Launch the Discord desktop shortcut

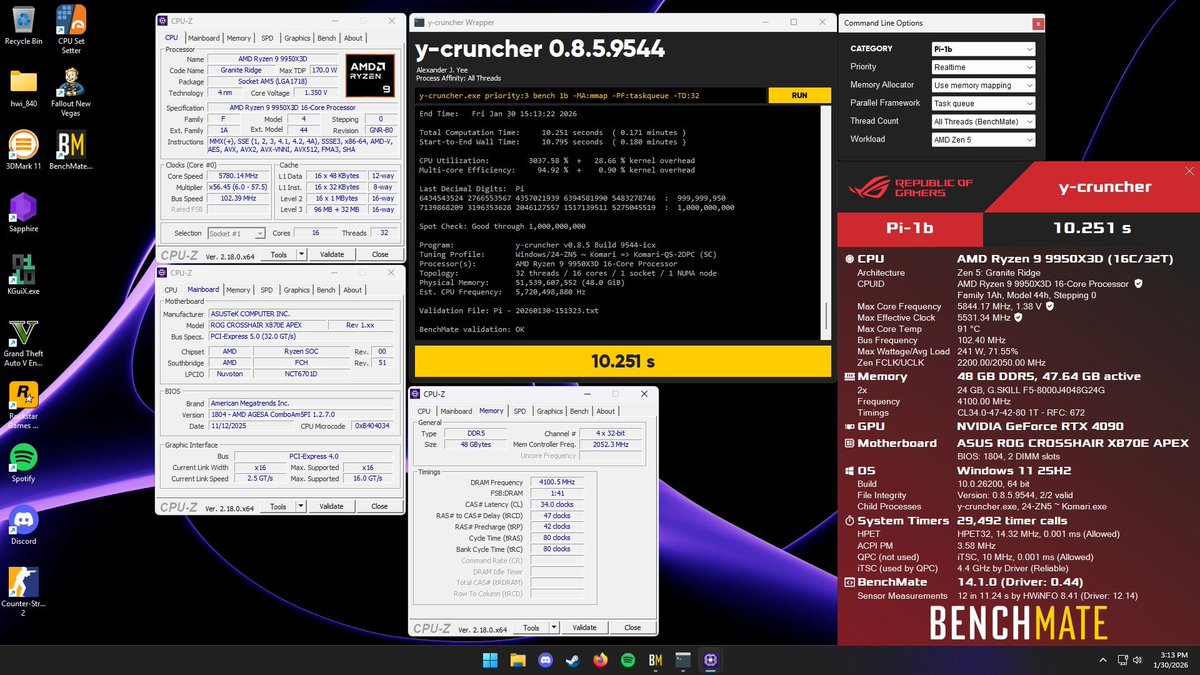pos(23,527)
